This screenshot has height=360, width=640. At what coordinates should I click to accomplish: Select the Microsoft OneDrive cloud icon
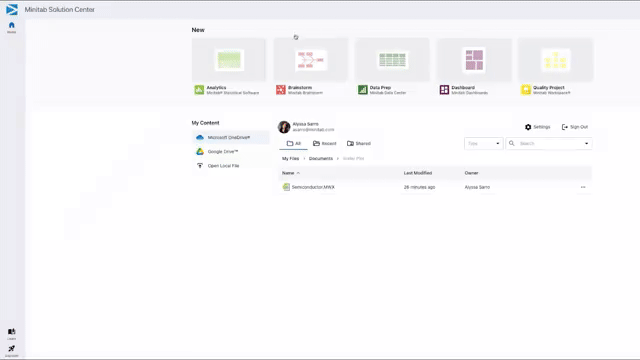pos(200,138)
